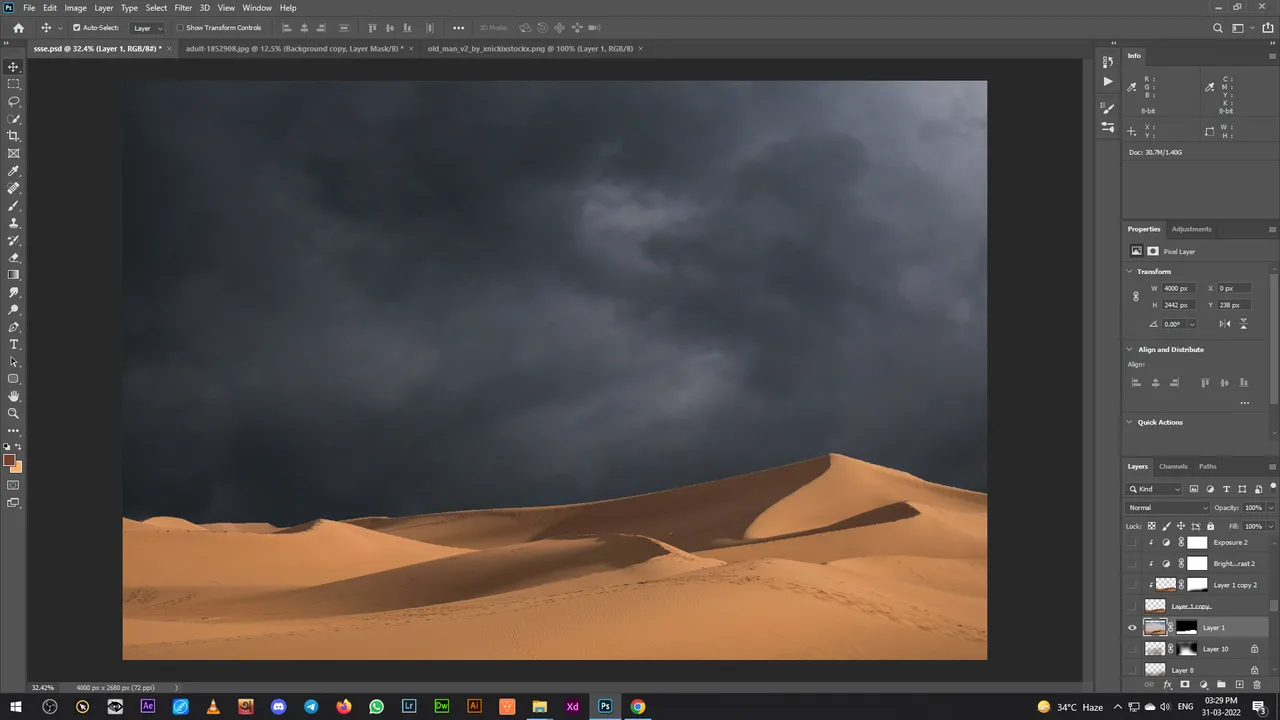The height and width of the screenshot is (720, 1280).
Task: Open the History panel icon
Action: 1107,62
